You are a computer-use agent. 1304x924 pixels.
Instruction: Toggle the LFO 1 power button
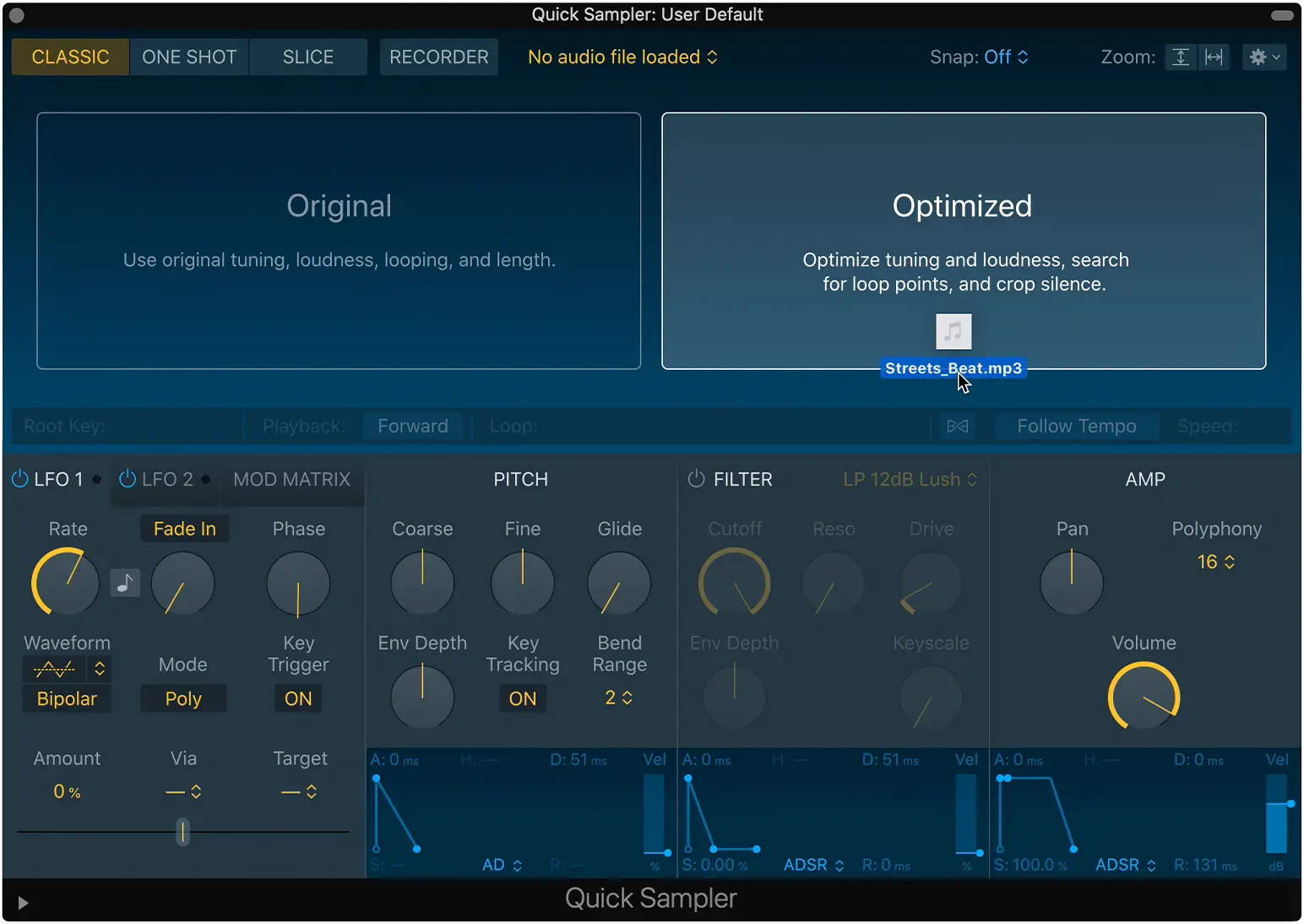coord(19,479)
